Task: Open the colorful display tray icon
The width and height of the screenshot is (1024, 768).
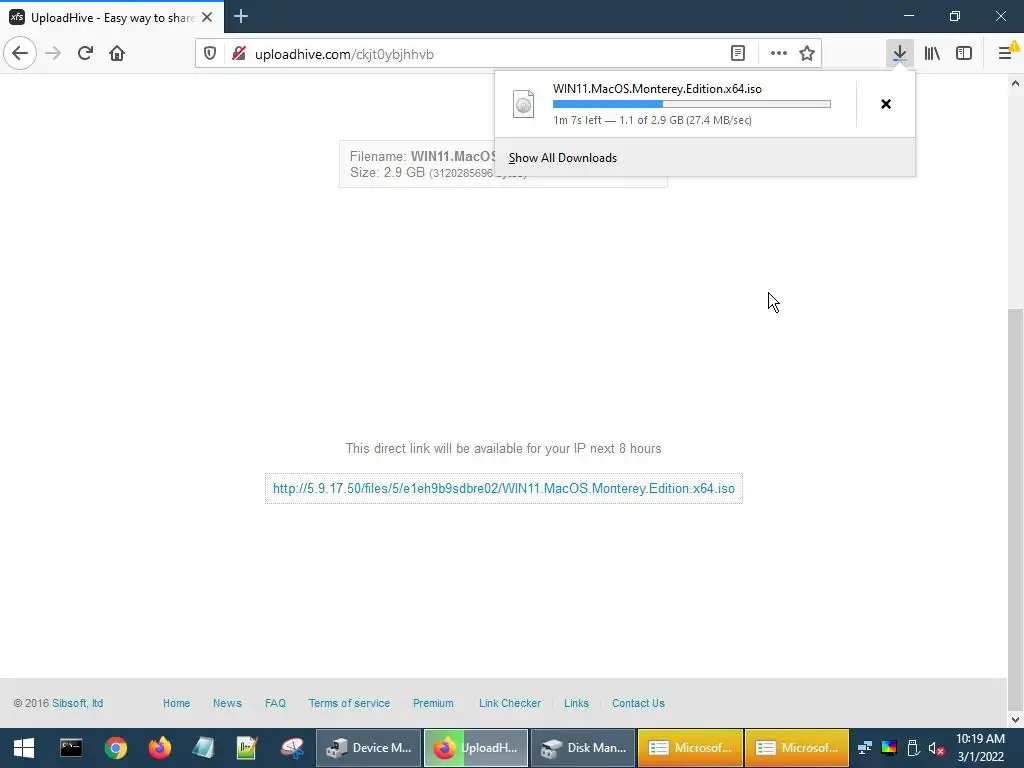Action: point(889,748)
